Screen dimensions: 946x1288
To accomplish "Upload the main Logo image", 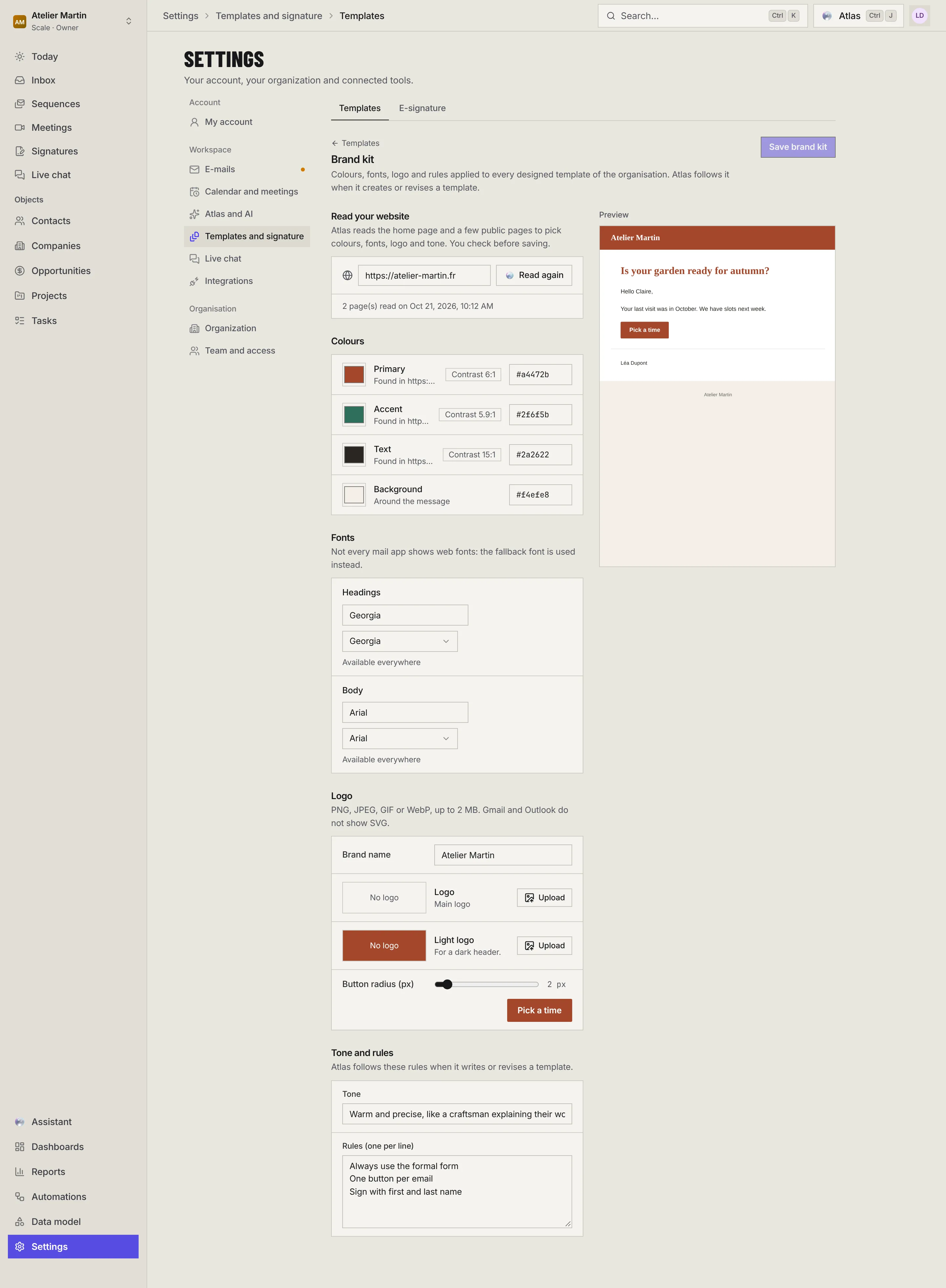I will click(x=544, y=897).
